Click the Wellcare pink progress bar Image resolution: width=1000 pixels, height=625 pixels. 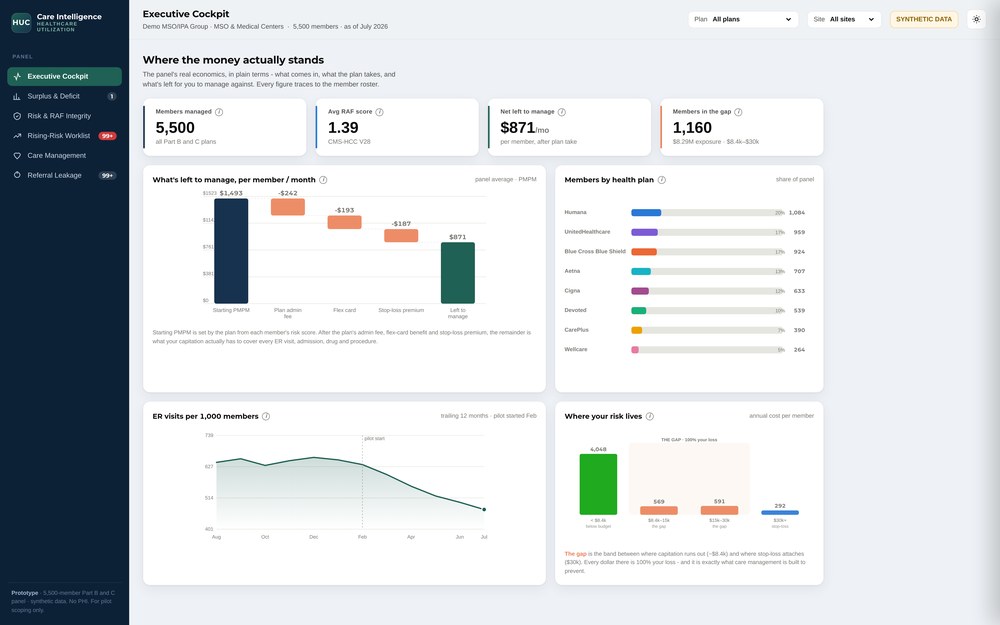pos(635,350)
